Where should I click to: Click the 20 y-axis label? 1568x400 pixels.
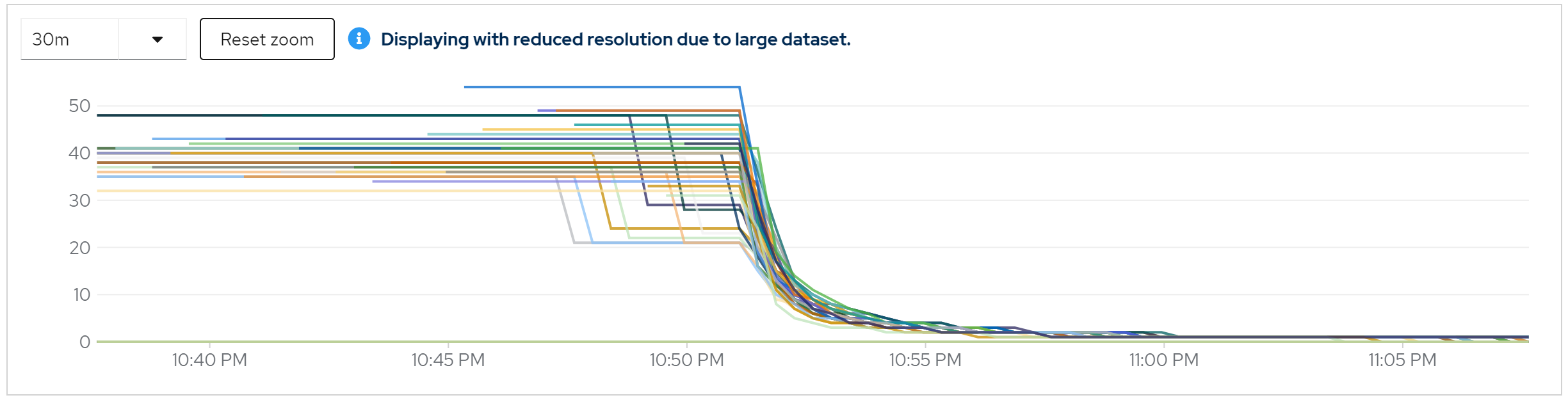79,248
